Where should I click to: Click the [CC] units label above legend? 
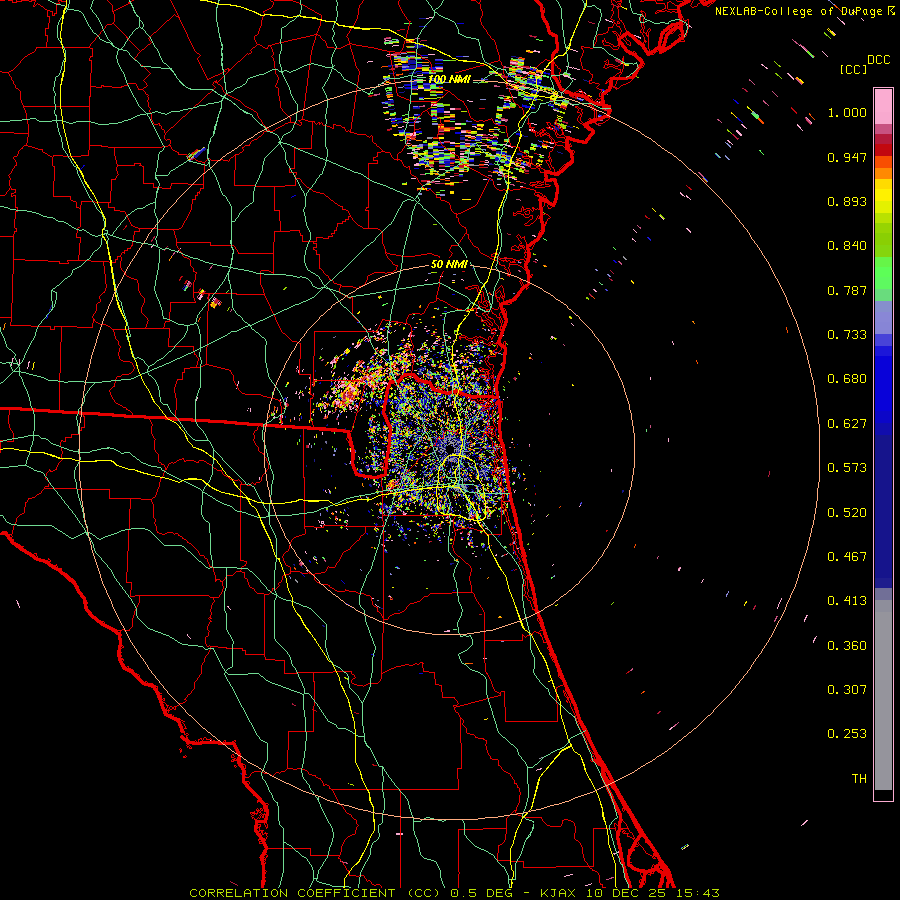click(853, 69)
